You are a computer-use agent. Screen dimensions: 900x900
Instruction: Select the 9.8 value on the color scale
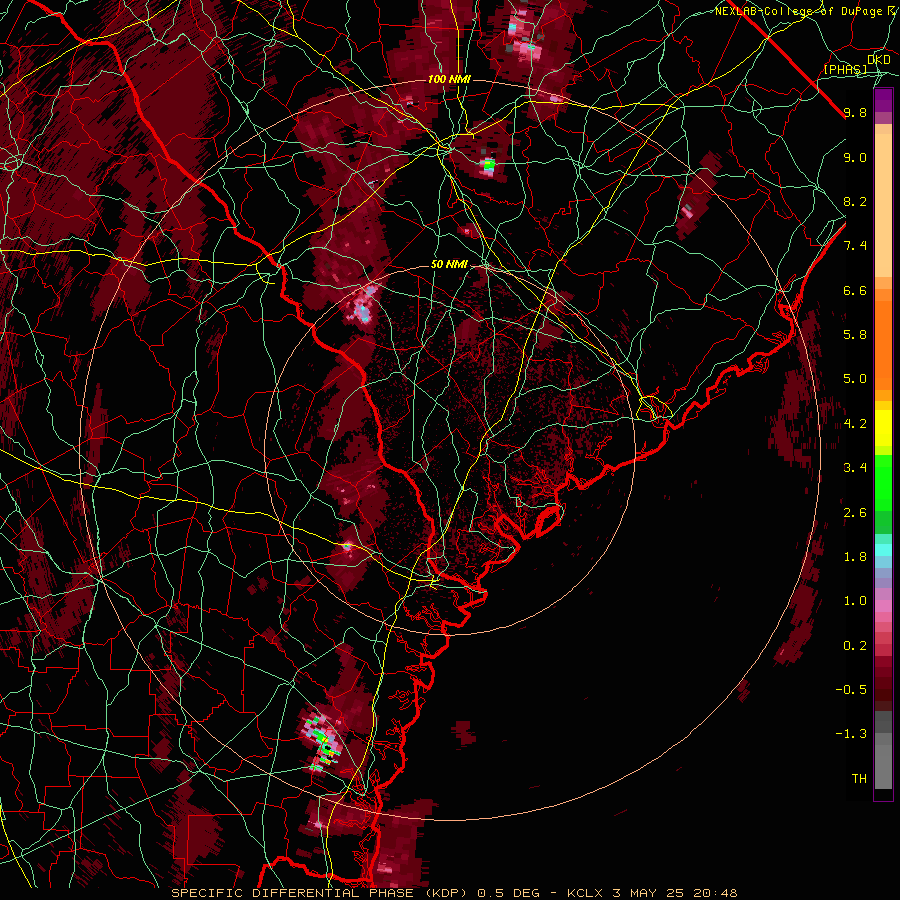[855, 112]
